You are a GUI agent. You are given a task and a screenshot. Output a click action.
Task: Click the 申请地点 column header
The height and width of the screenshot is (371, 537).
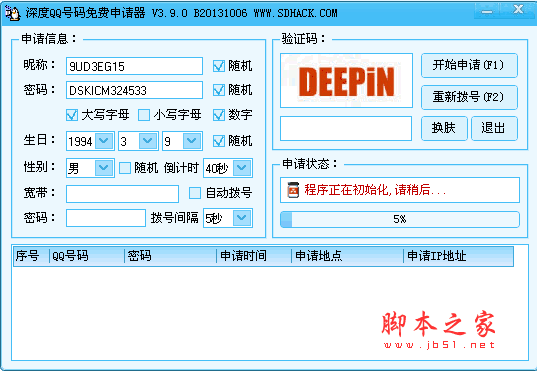click(348, 256)
